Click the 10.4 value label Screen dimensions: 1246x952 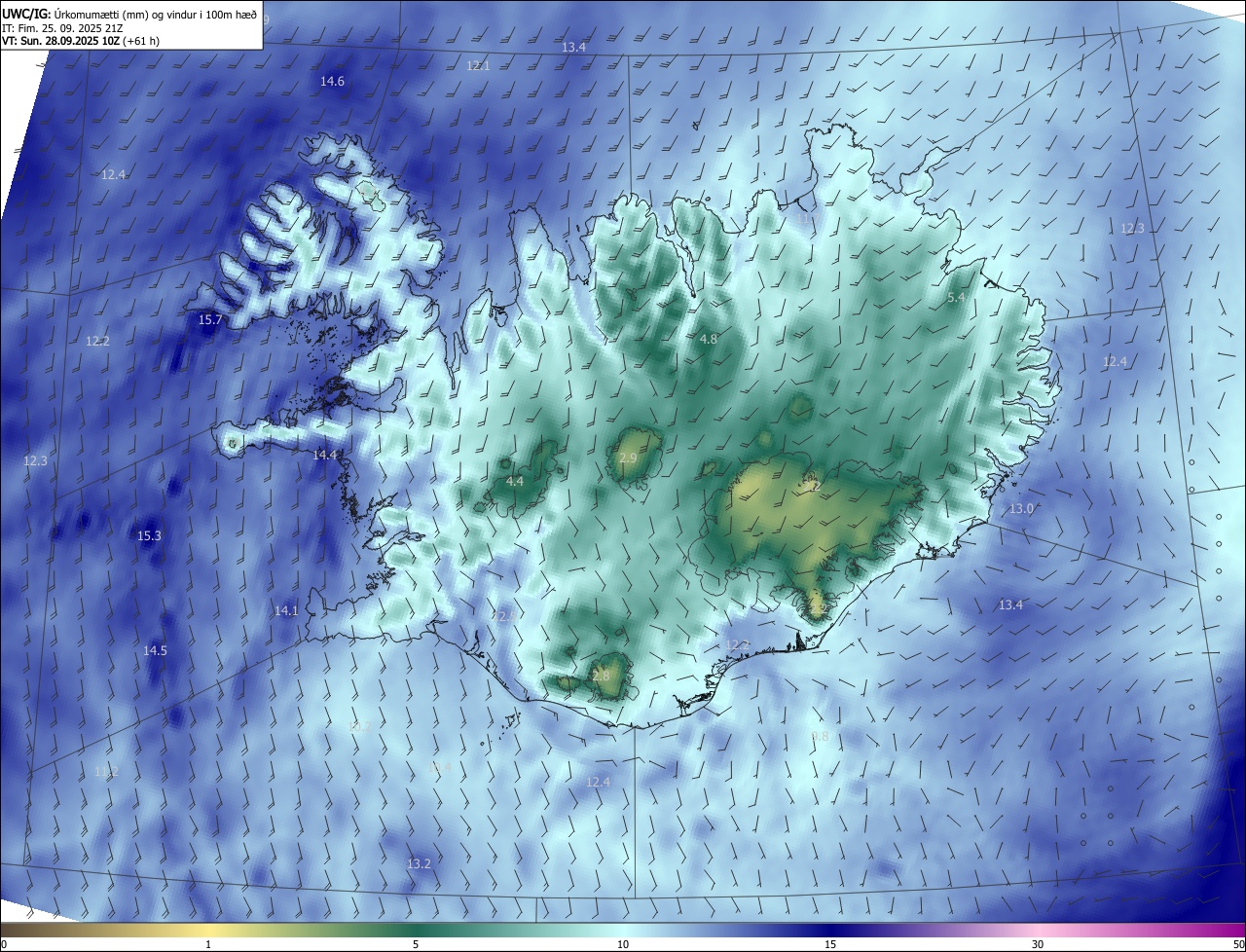coord(440,769)
